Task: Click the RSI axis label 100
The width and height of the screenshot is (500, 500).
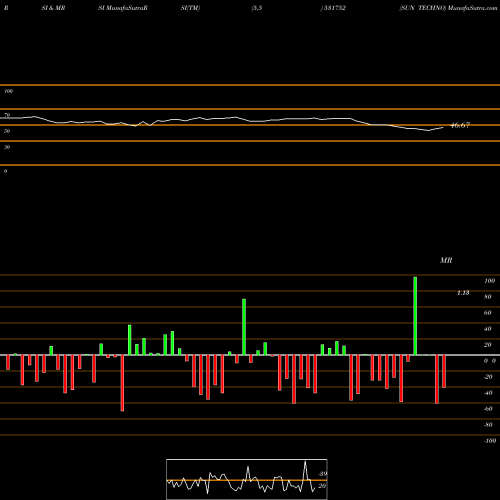Action: [8, 91]
